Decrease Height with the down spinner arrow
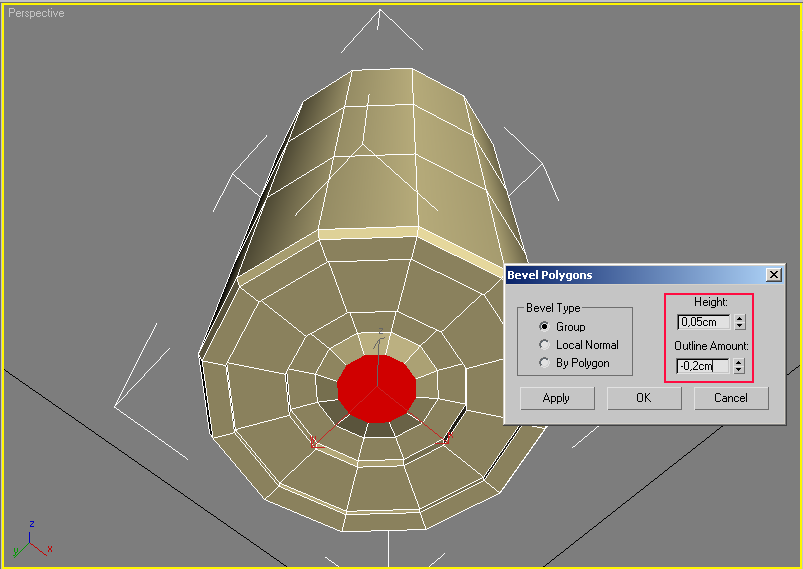Viewport: 803px width, 569px height. point(739,326)
